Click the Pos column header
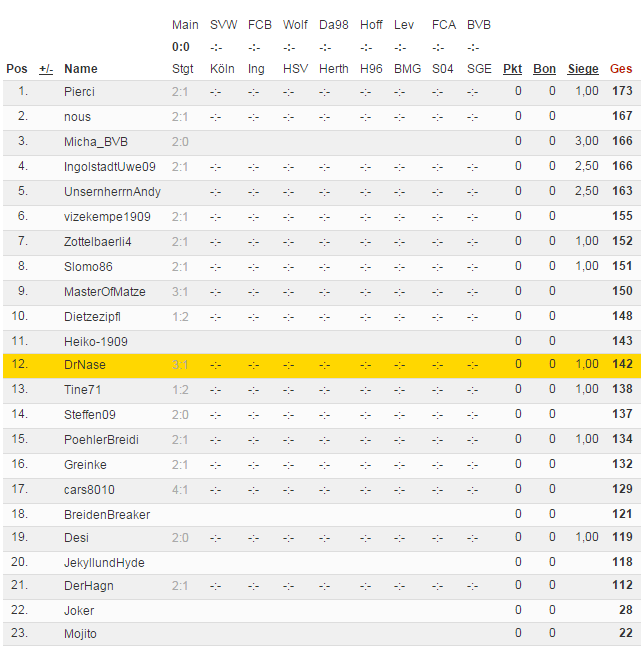This screenshot has height=653, width=642. 17,69
